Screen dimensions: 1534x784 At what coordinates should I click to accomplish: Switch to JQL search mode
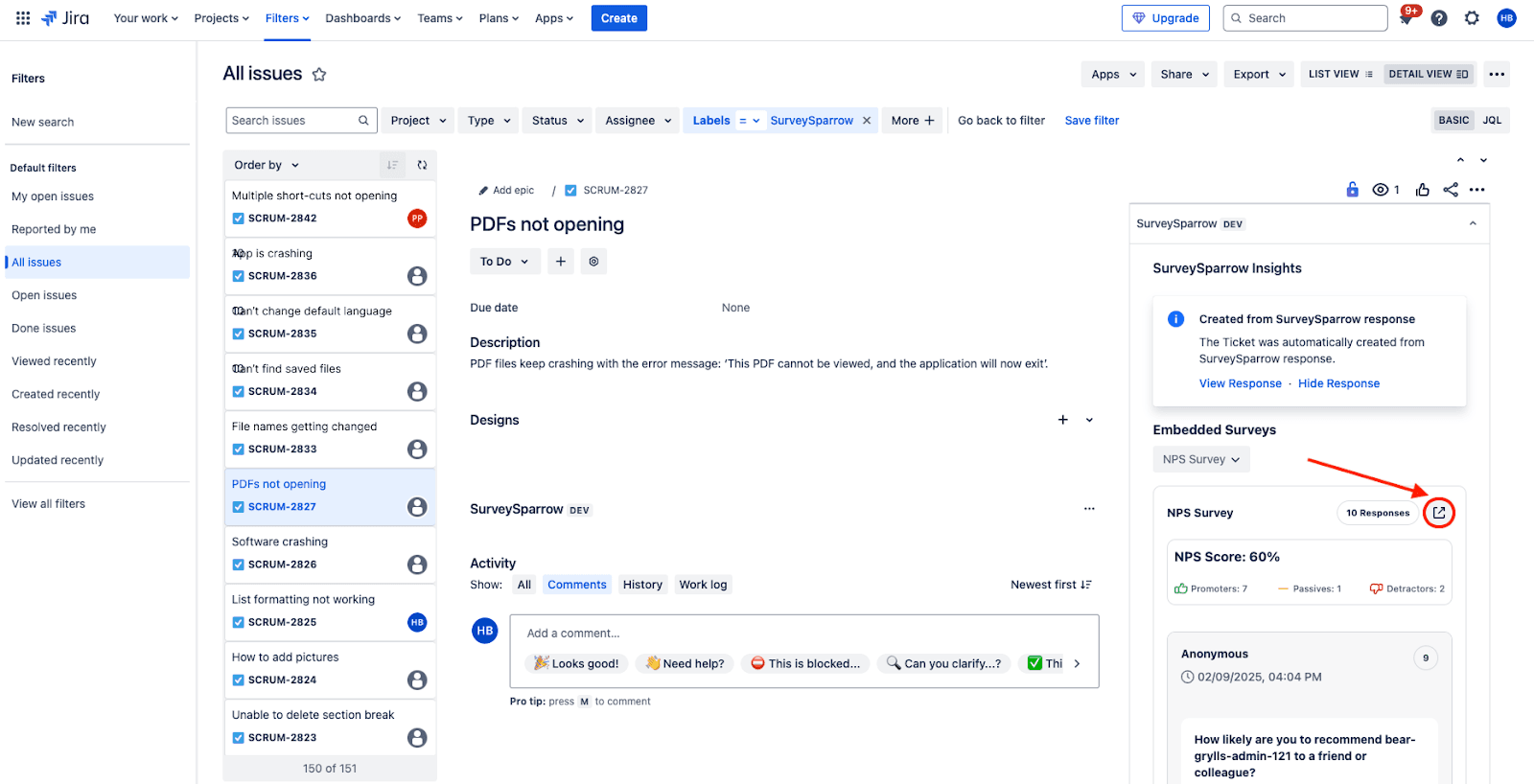(x=1492, y=120)
